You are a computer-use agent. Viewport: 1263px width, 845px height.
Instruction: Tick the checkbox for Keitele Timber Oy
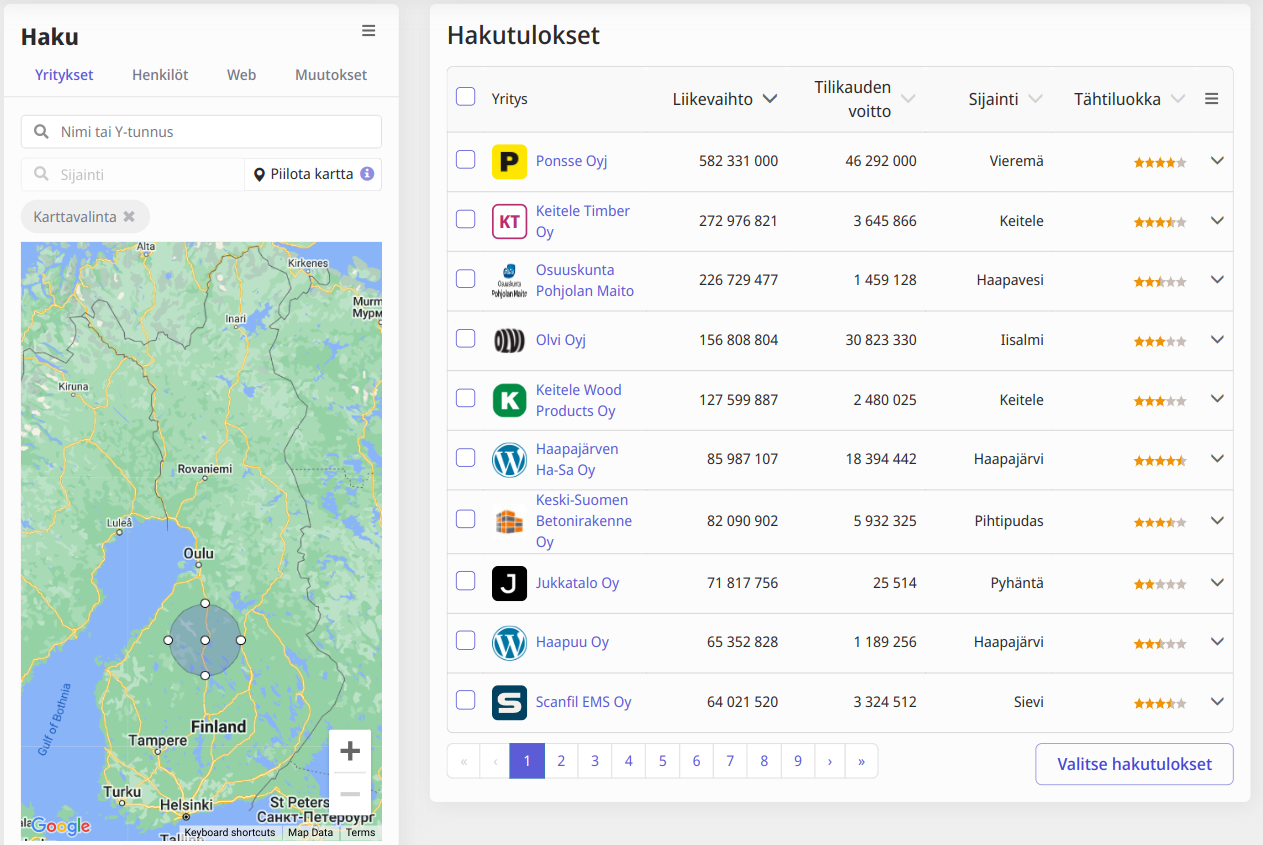tap(465, 219)
